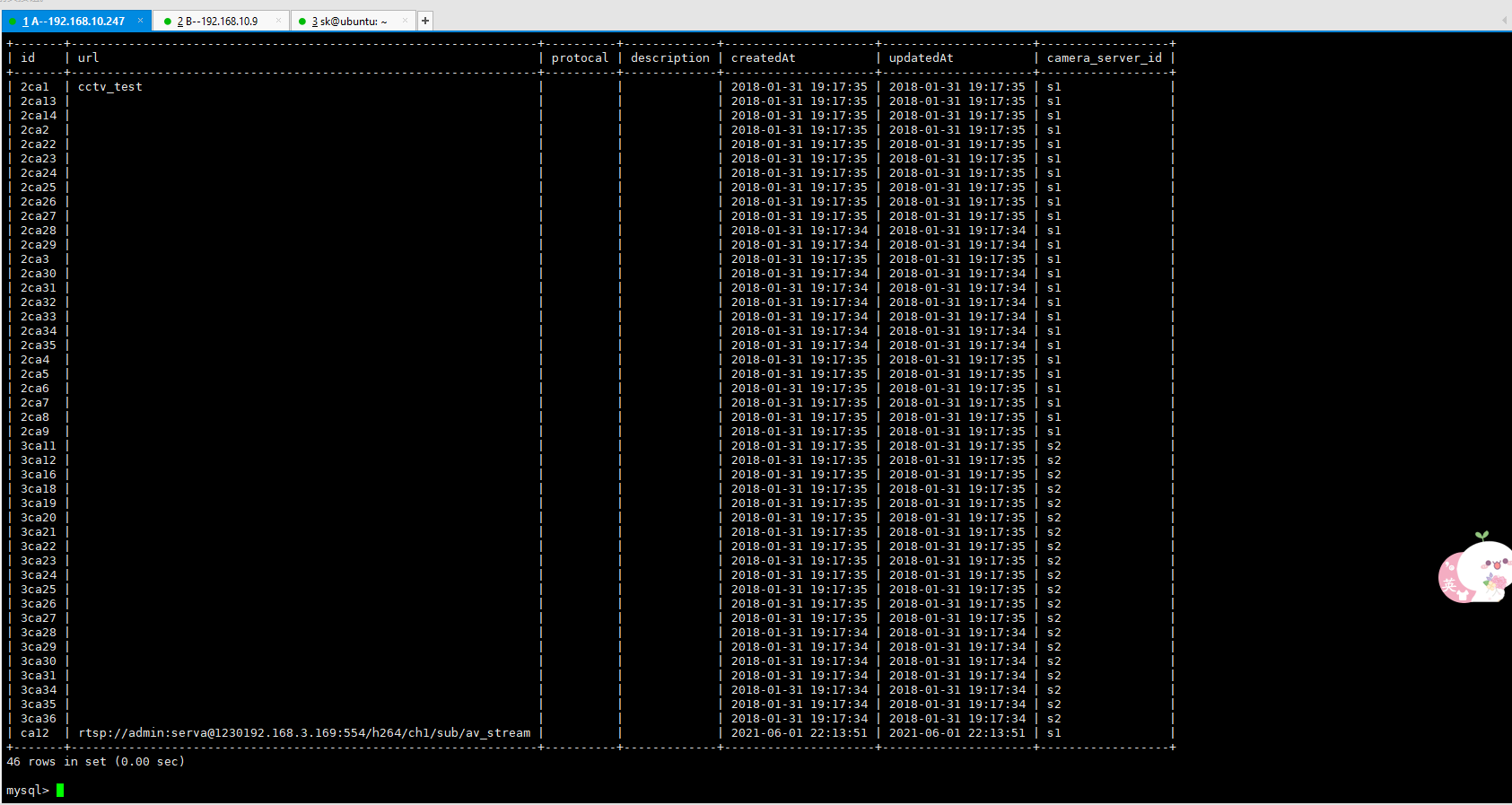Click updatedAt value in the 2ca29 row

957,245
